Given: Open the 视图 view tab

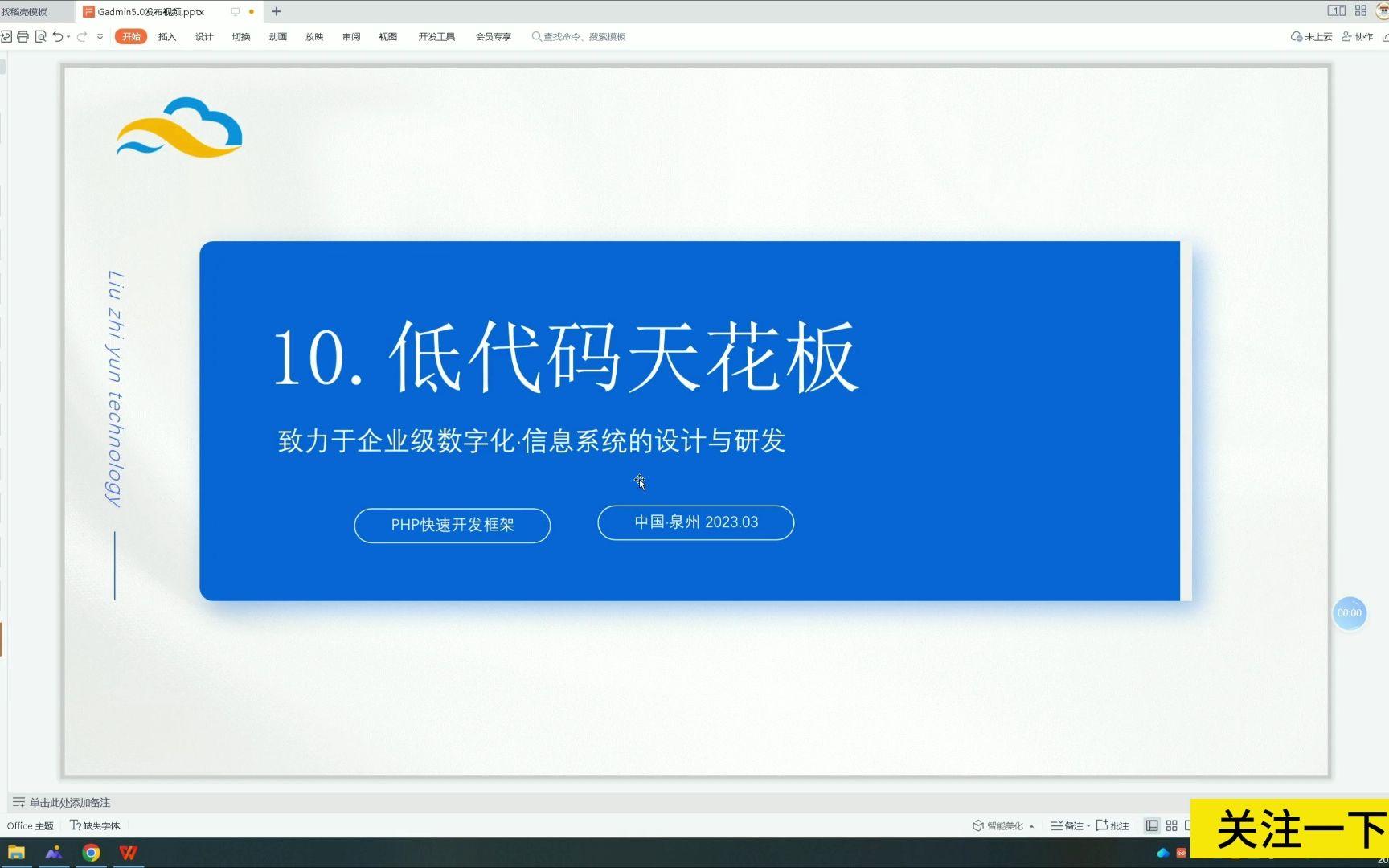Looking at the screenshot, I should pyautogui.click(x=388, y=36).
